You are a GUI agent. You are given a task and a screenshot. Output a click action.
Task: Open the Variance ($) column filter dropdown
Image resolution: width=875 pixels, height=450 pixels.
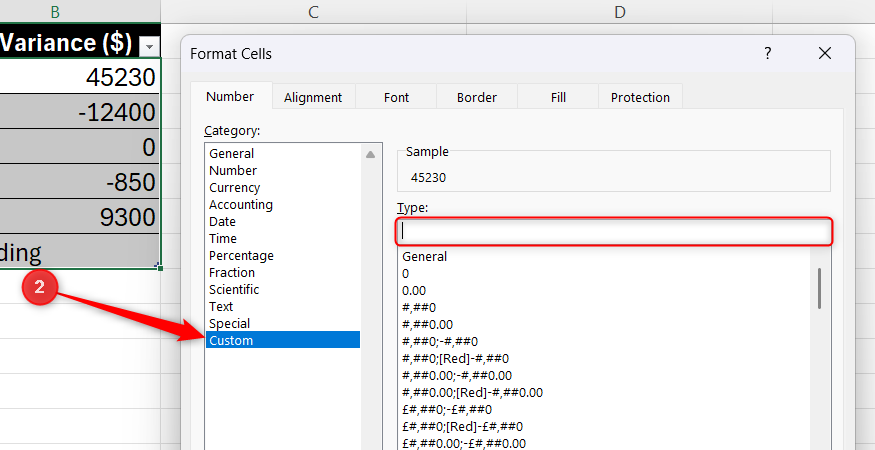pos(148,47)
